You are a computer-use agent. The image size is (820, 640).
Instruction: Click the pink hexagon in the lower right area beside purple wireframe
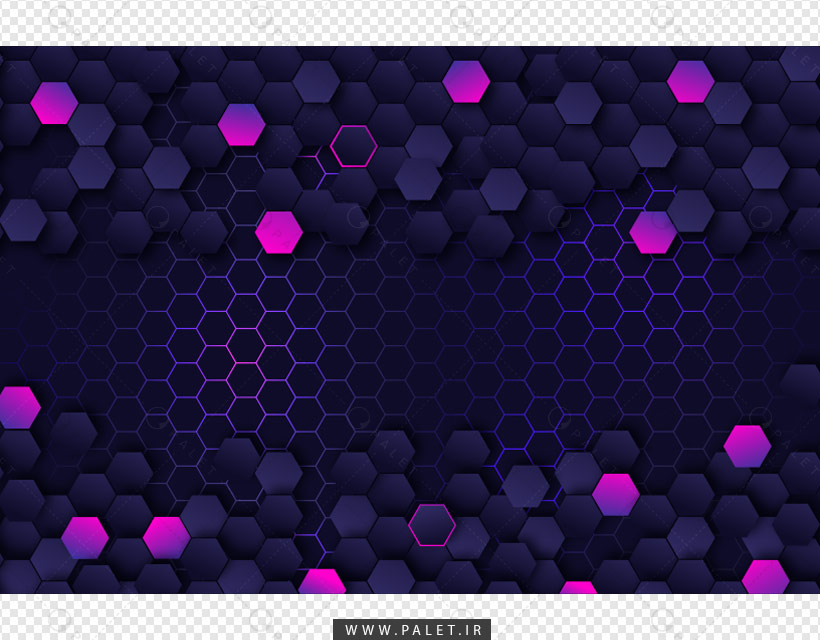pos(616,494)
